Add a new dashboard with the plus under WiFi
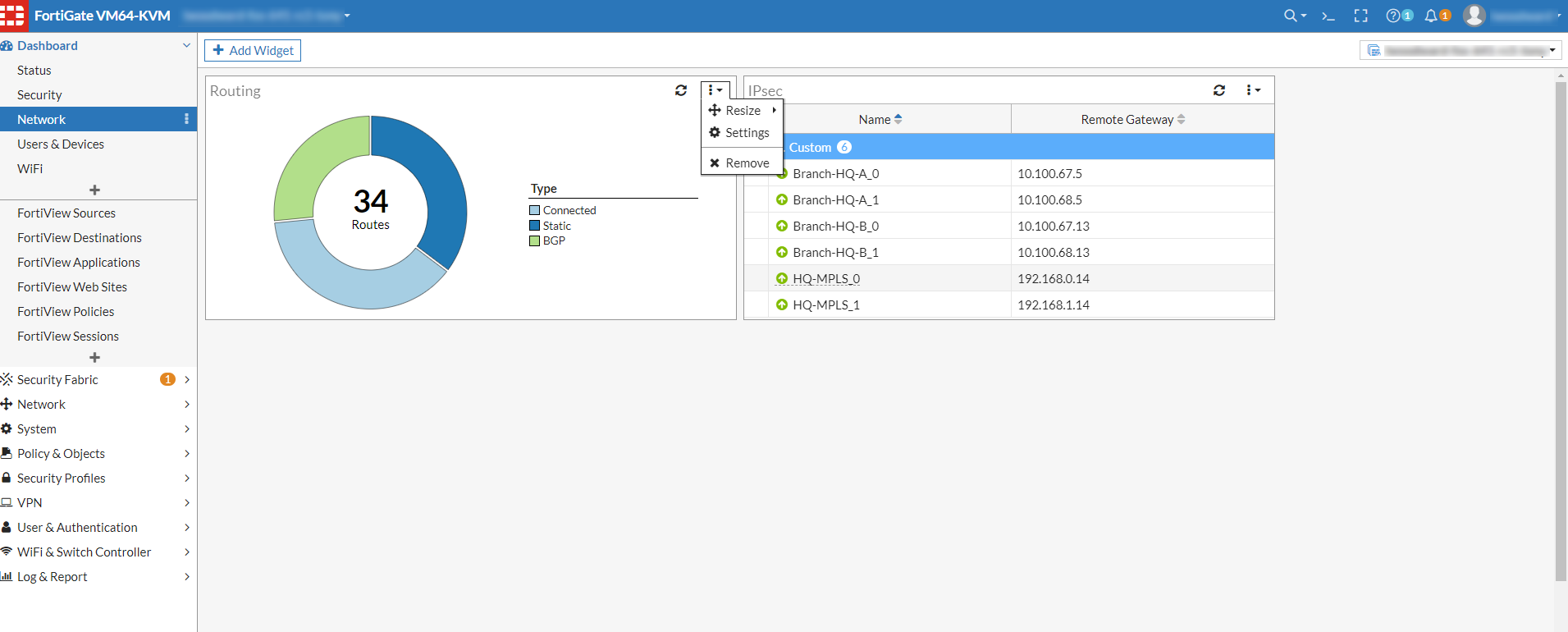 pos(95,190)
